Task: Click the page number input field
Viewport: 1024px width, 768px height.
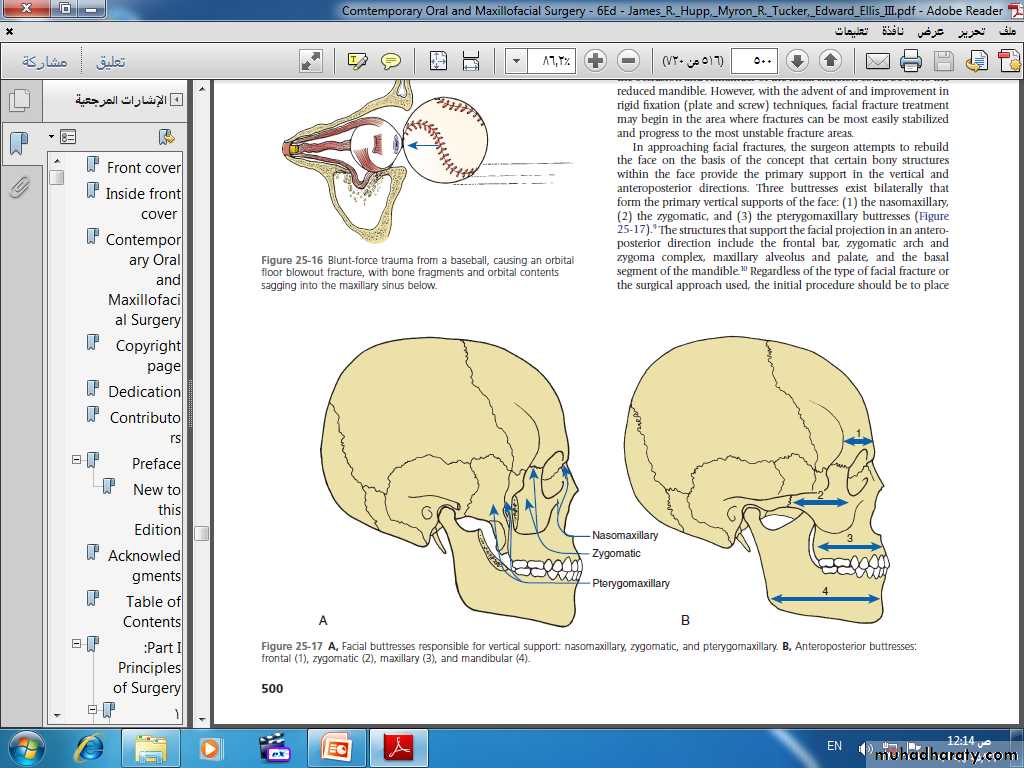Action: [755, 61]
